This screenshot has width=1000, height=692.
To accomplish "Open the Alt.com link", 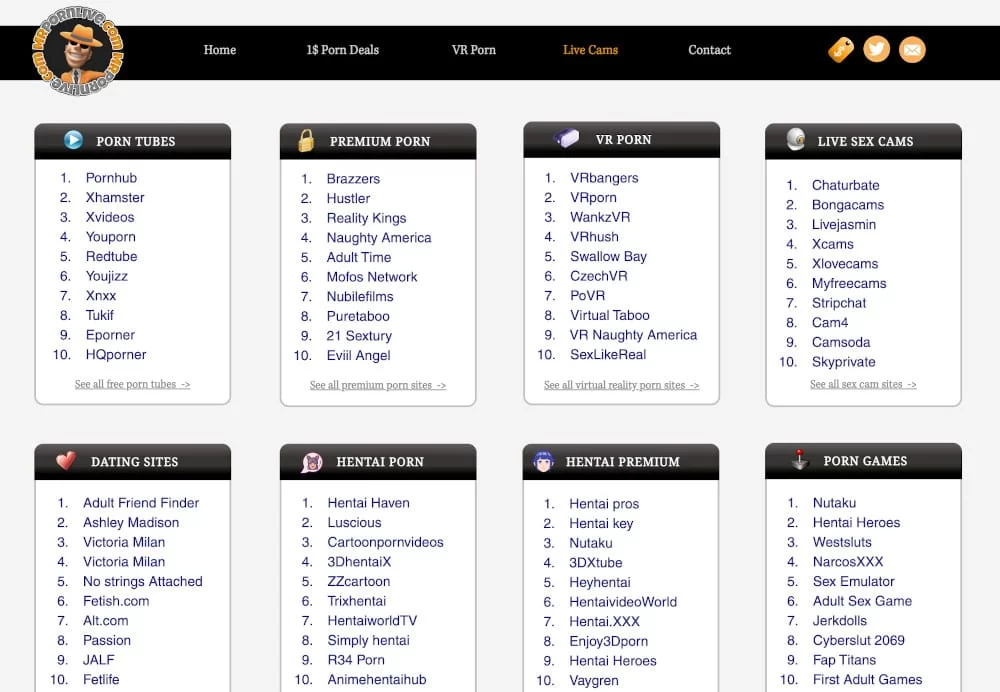I will 105,621.
